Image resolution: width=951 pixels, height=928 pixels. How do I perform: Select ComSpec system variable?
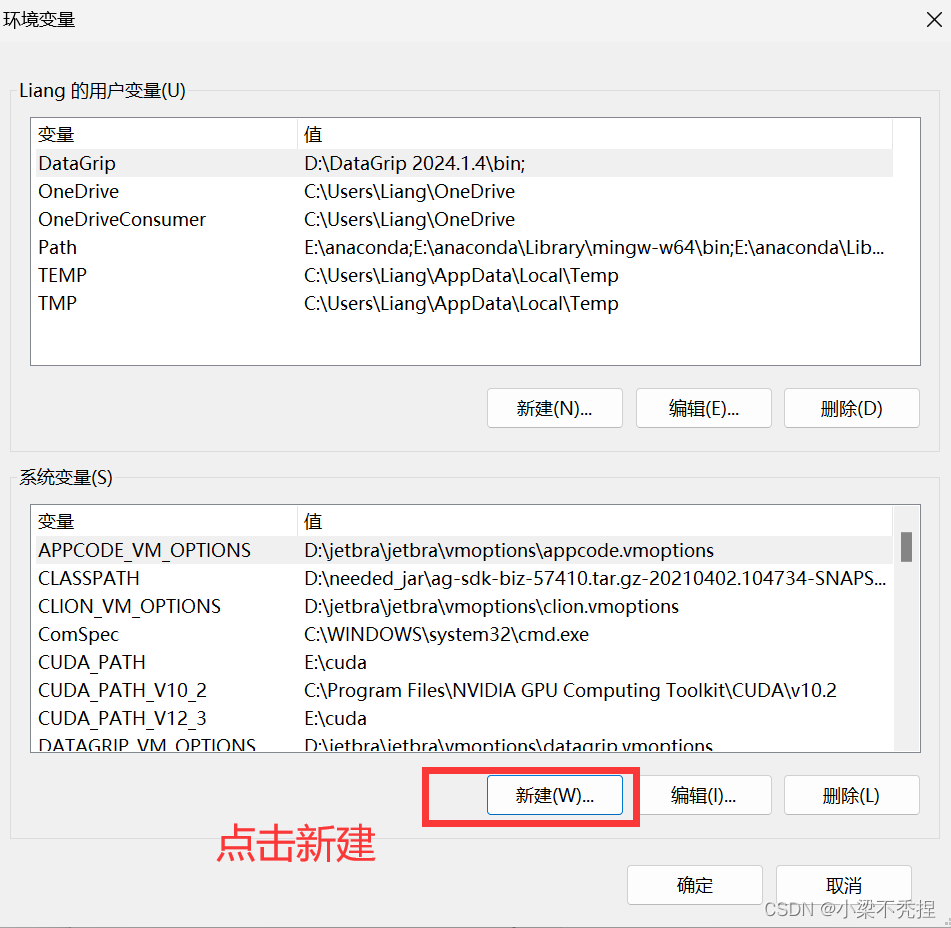point(464,634)
